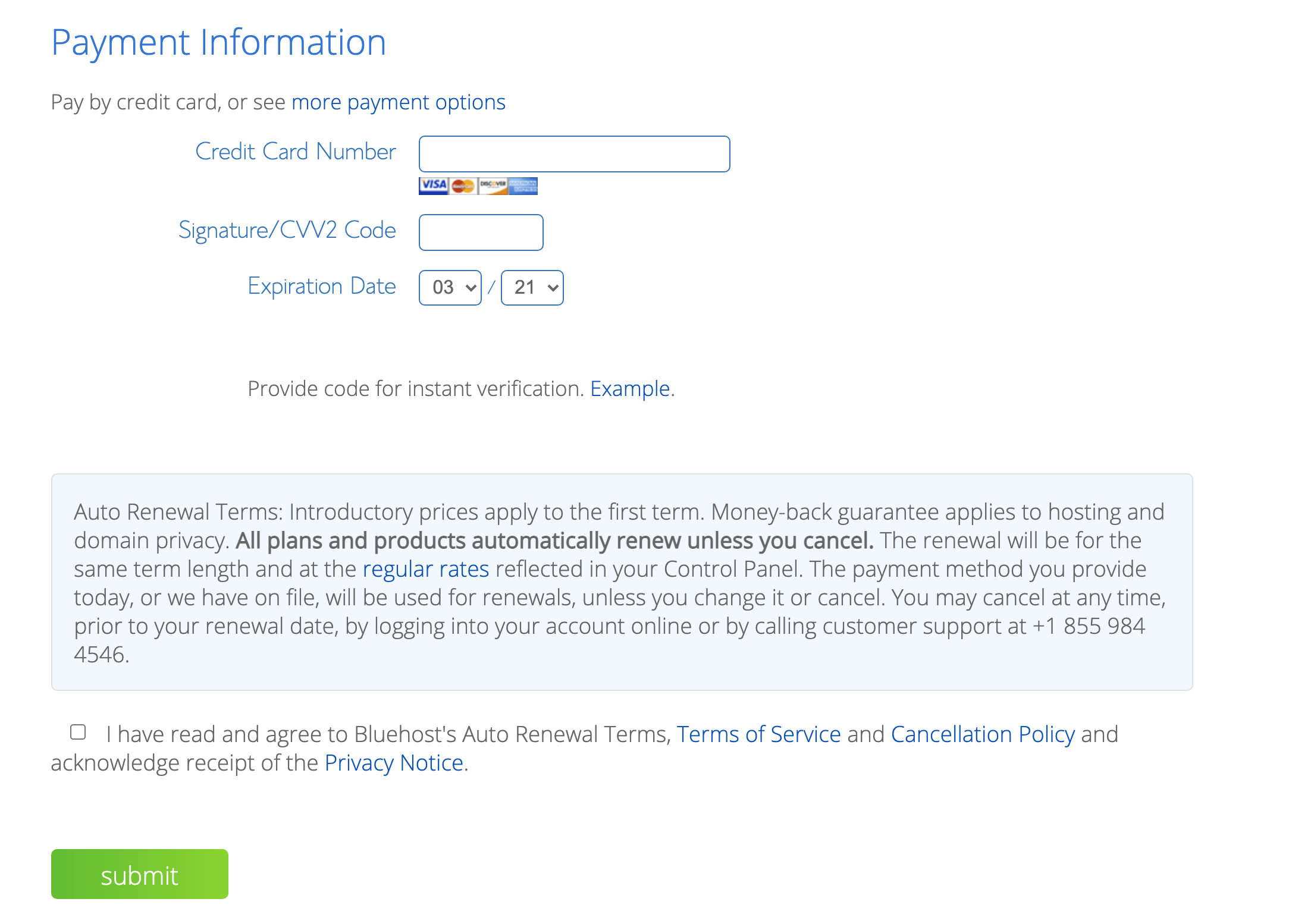The height and width of the screenshot is (924, 1292).
Task: Click the American Express logo
Action: click(523, 186)
